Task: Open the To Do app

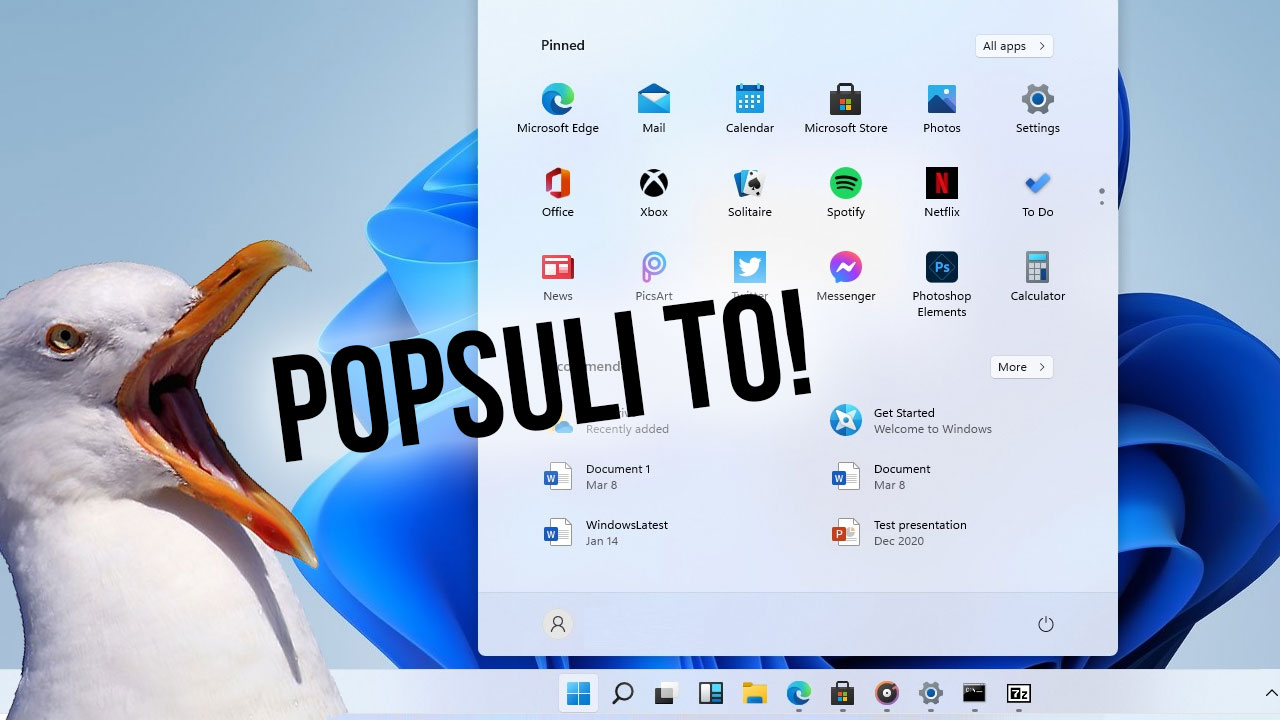Action: click(1038, 193)
